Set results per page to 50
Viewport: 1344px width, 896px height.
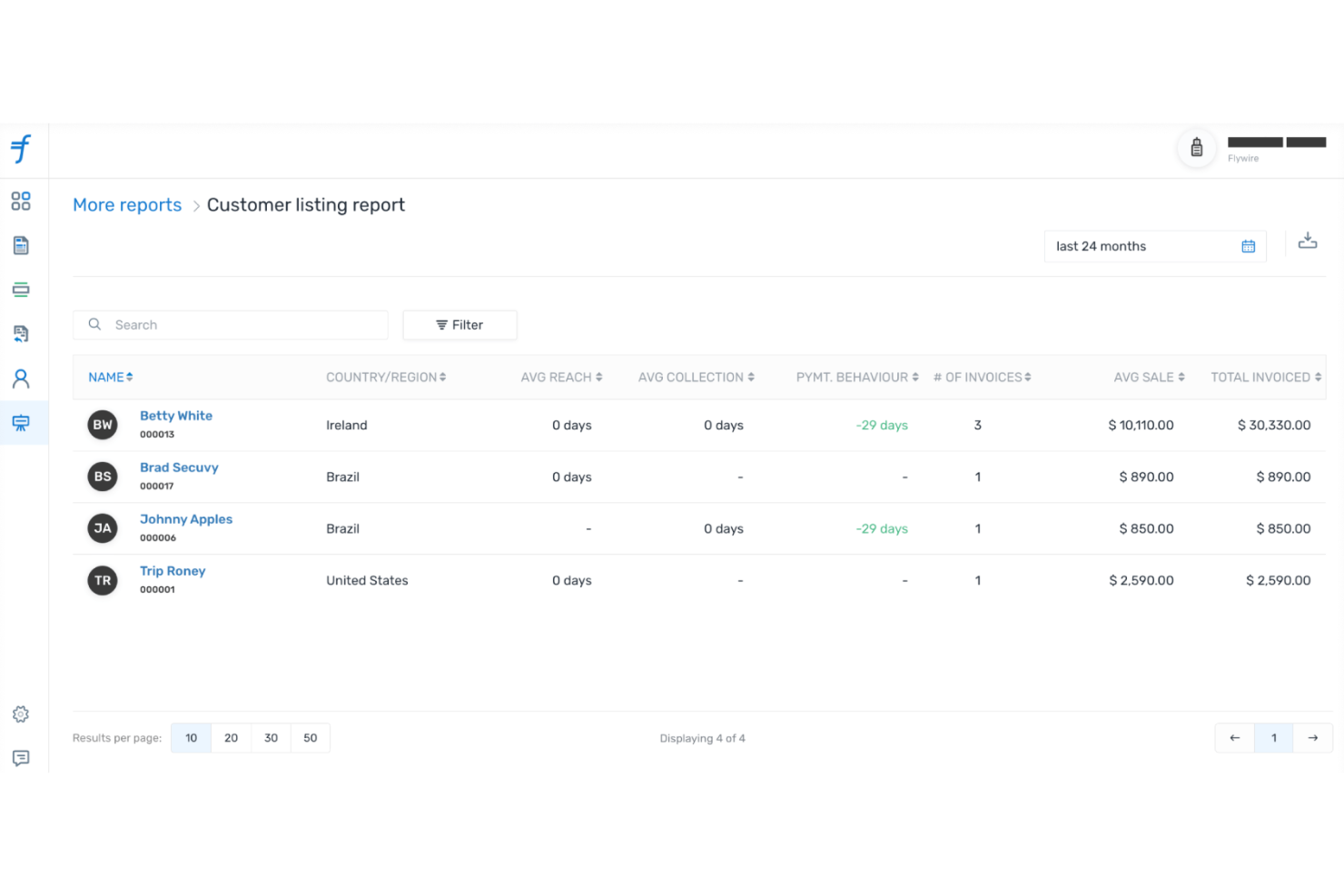coord(310,737)
